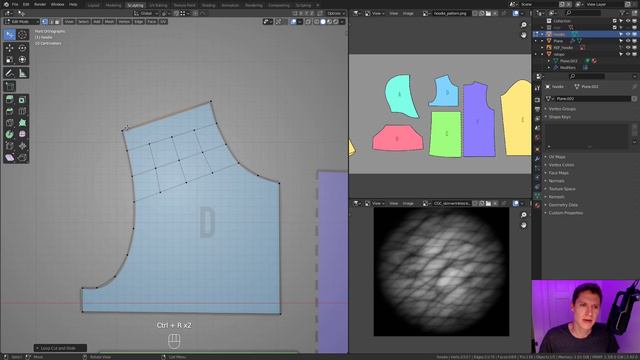The height and width of the screenshot is (360, 640).
Task: Click zoom icon in pattern image editor
Action: tap(524, 25)
